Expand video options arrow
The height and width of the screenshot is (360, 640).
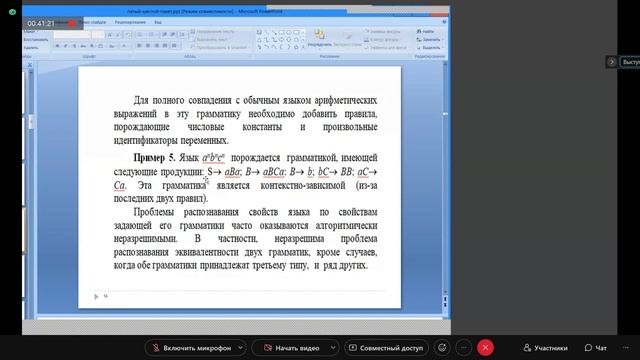pyautogui.click(x=333, y=348)
